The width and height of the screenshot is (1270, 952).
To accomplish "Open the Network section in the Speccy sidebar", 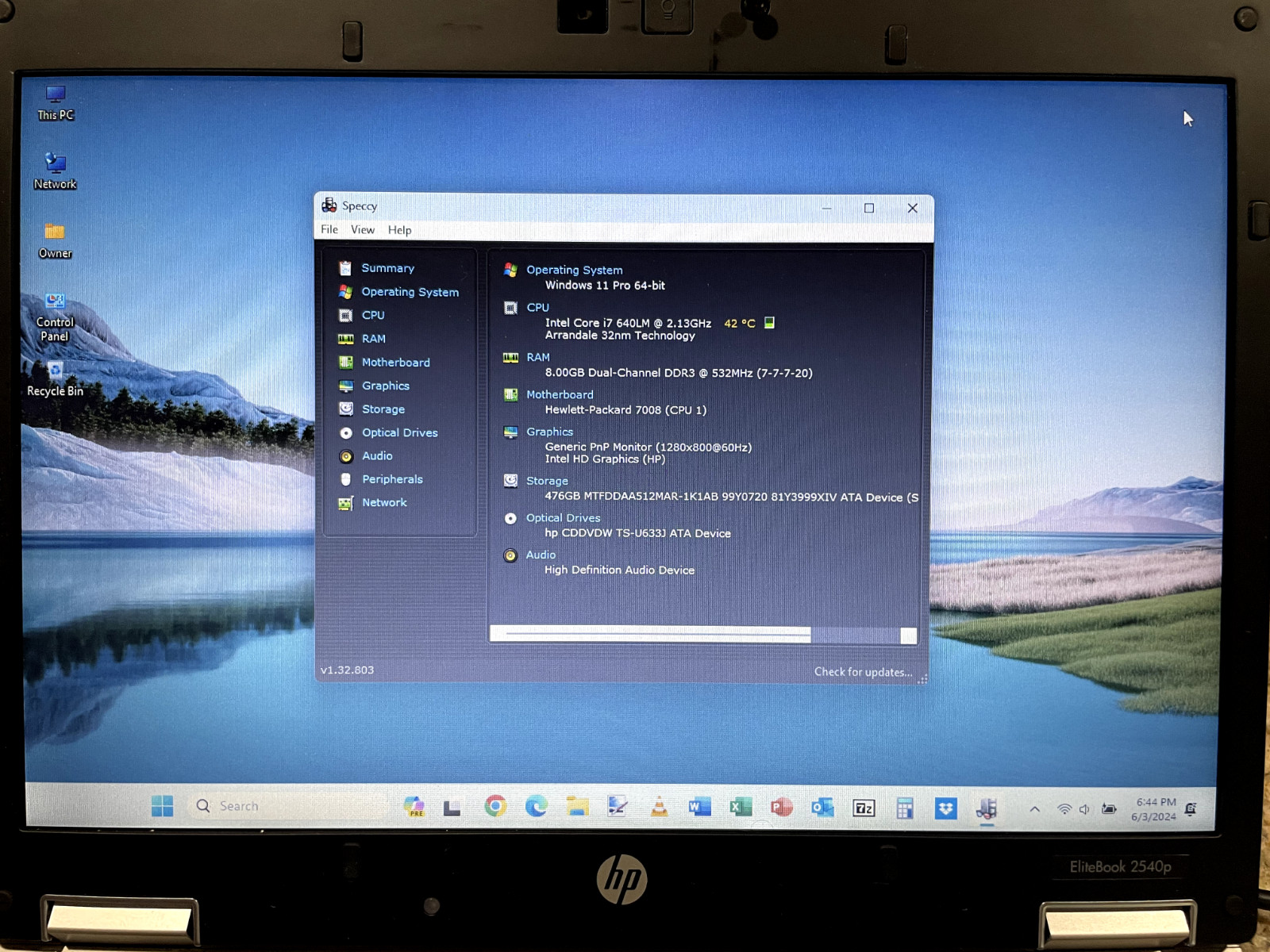I will click(x=384, y=502).
